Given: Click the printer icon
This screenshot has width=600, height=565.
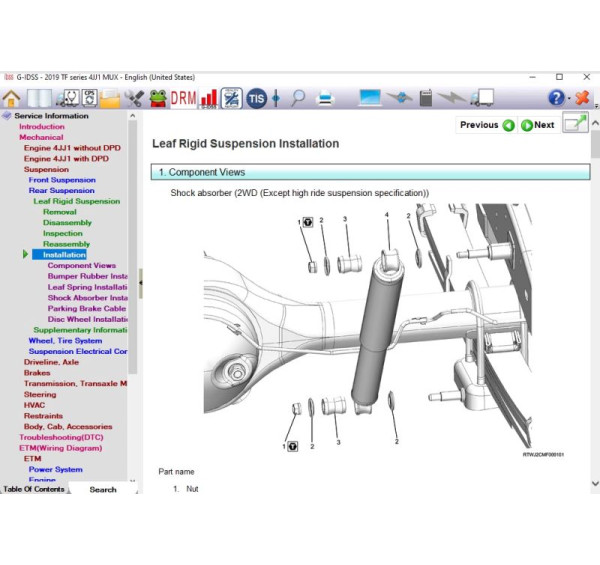Looking at the screenshot, I should [x=325, y=98].
